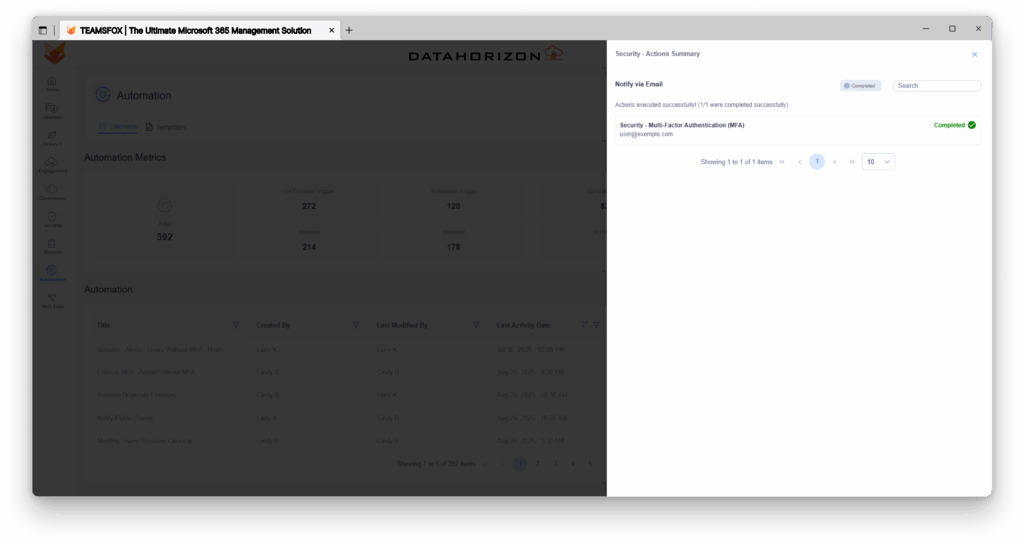Open Reports in the left sidebar
The image size is (1024, 544).
[52, 246]
